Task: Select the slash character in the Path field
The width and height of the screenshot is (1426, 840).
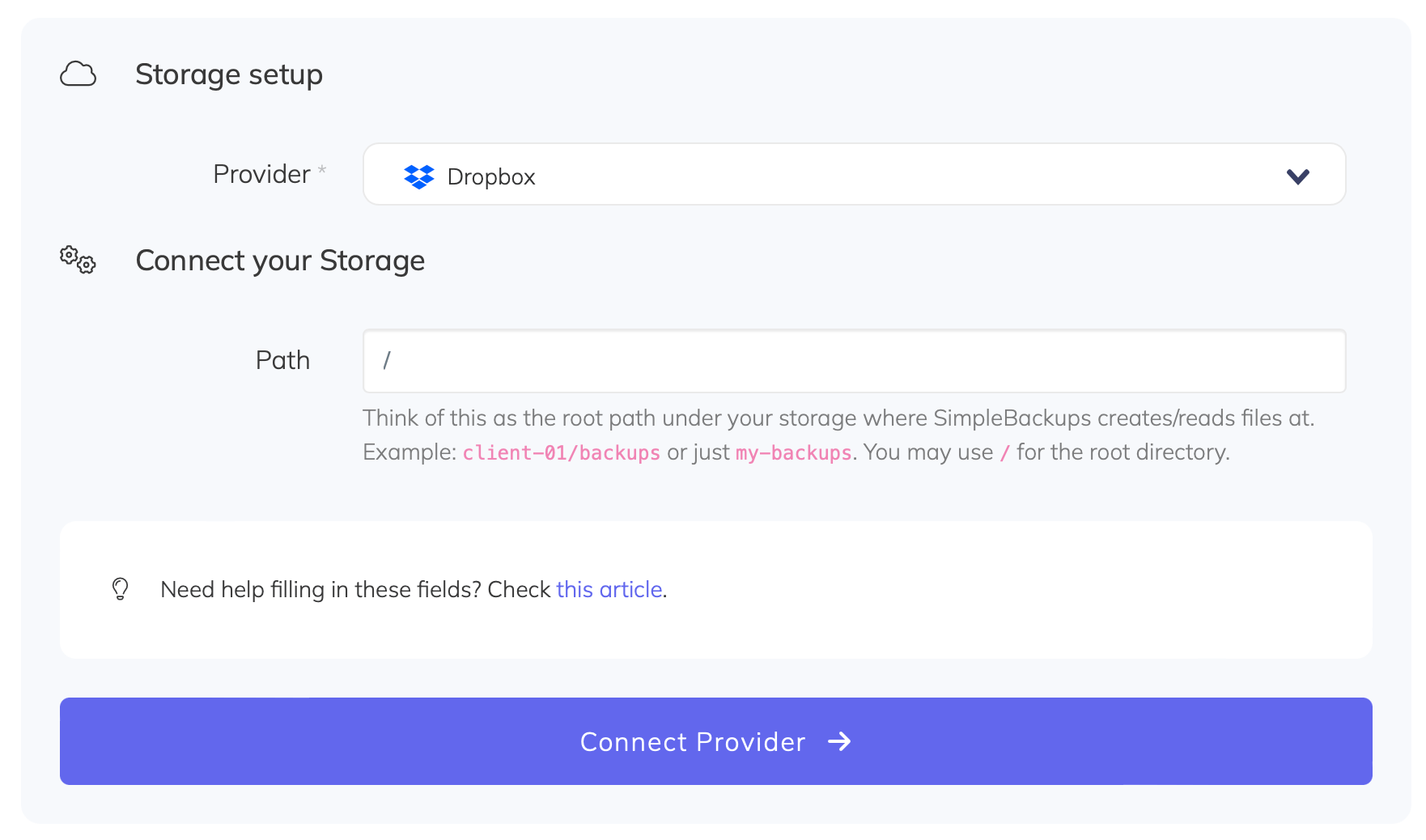Action: 388,362
